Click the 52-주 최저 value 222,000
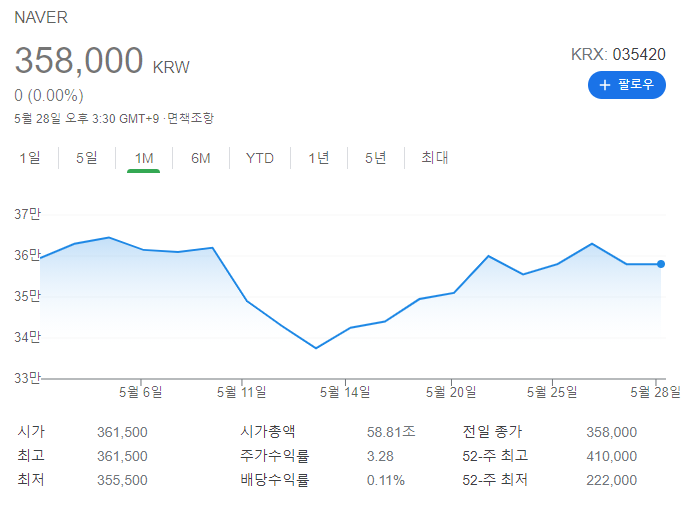Viewport: 685px width, 512px height. 612,480
